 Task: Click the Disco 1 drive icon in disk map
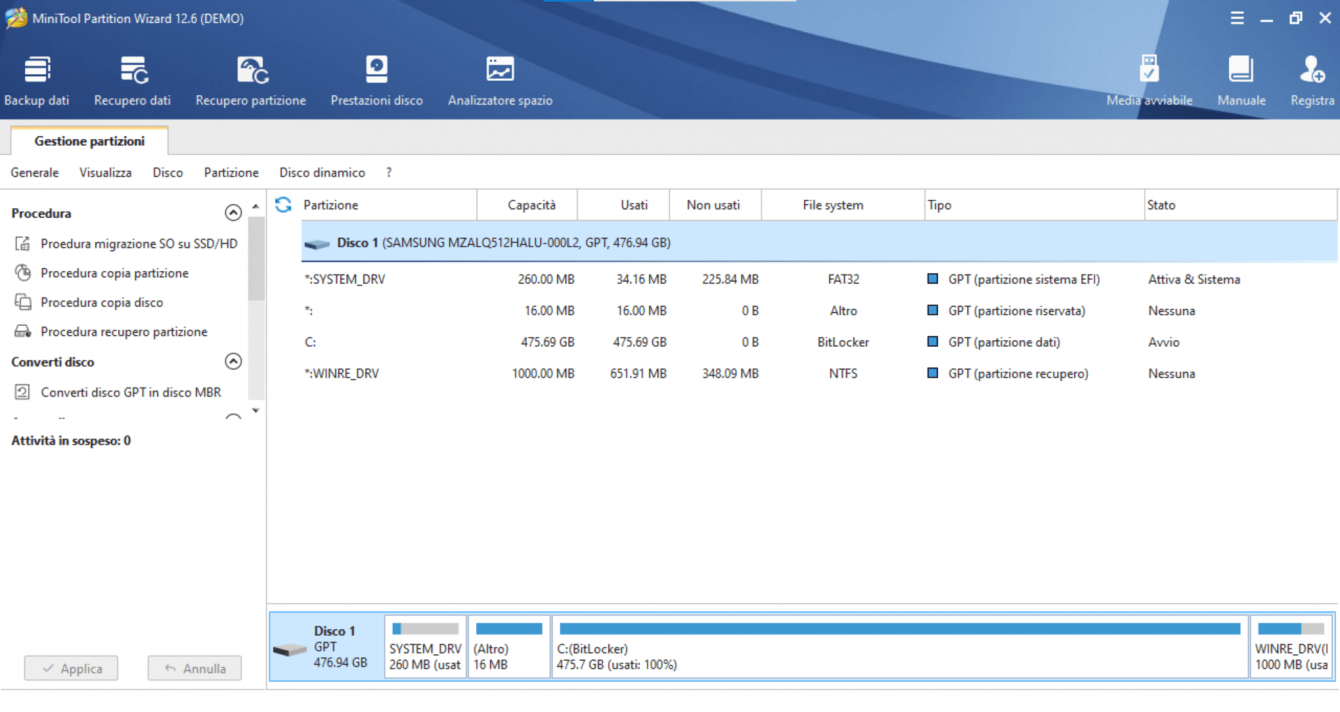(290, 650)
